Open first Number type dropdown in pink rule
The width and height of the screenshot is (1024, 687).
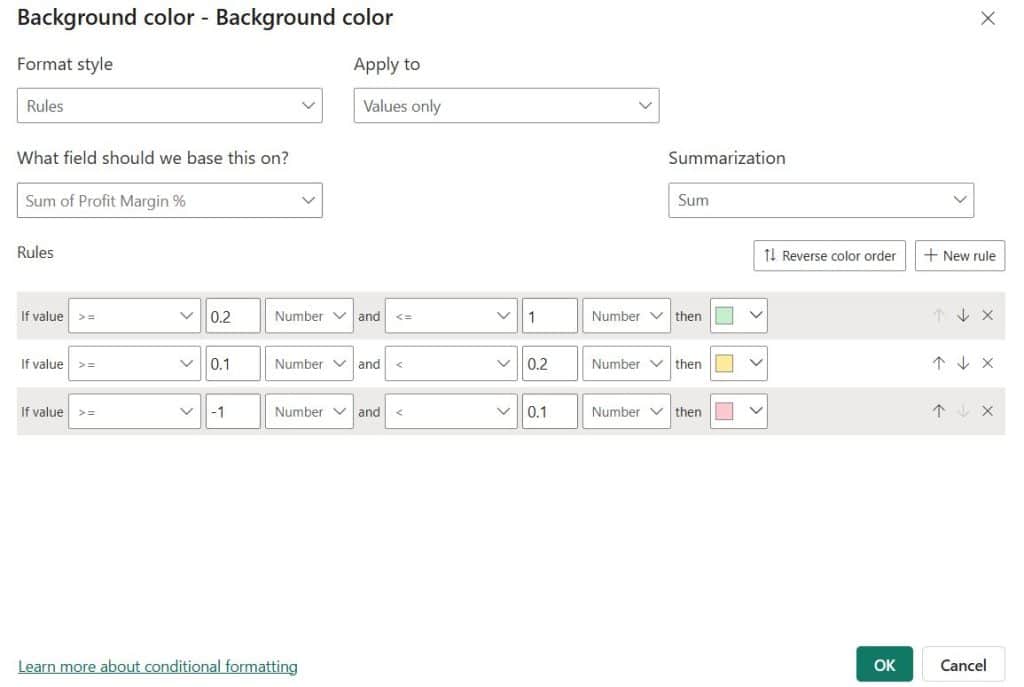(x=309, y=411)
